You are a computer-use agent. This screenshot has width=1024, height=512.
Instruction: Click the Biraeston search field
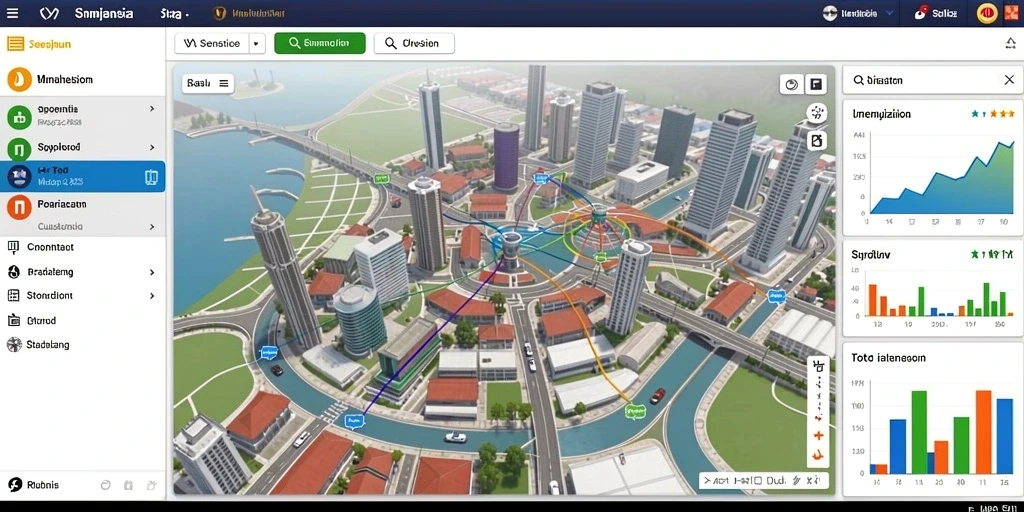(922, 80)
